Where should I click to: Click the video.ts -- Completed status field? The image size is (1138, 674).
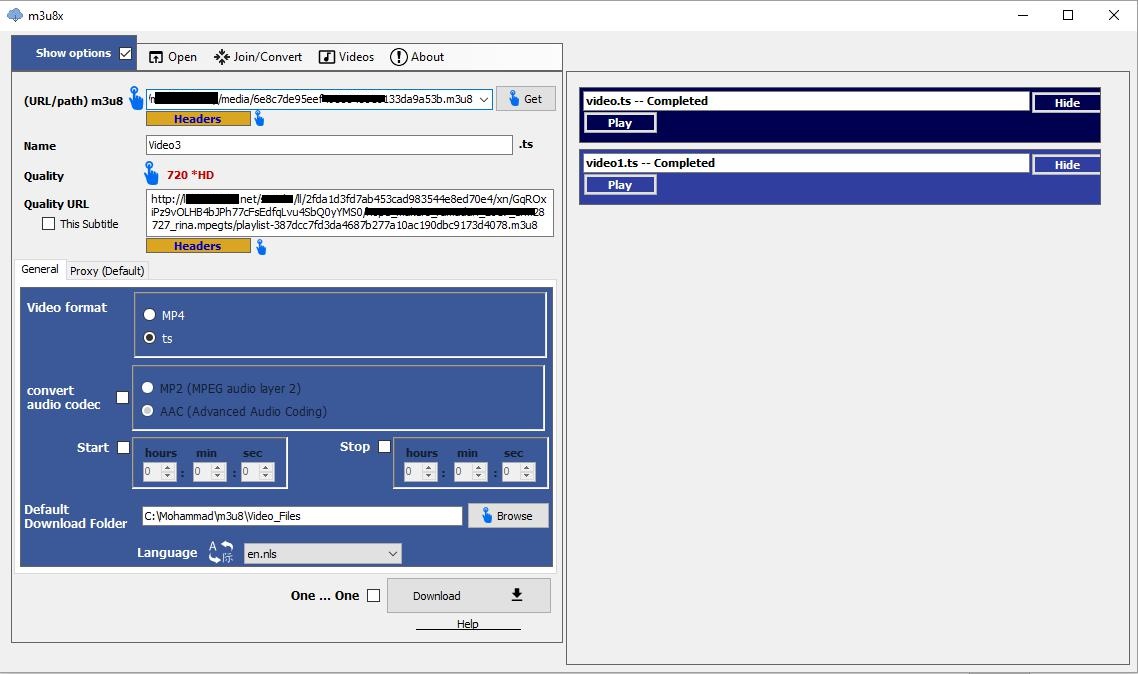(x=806, y=101)
